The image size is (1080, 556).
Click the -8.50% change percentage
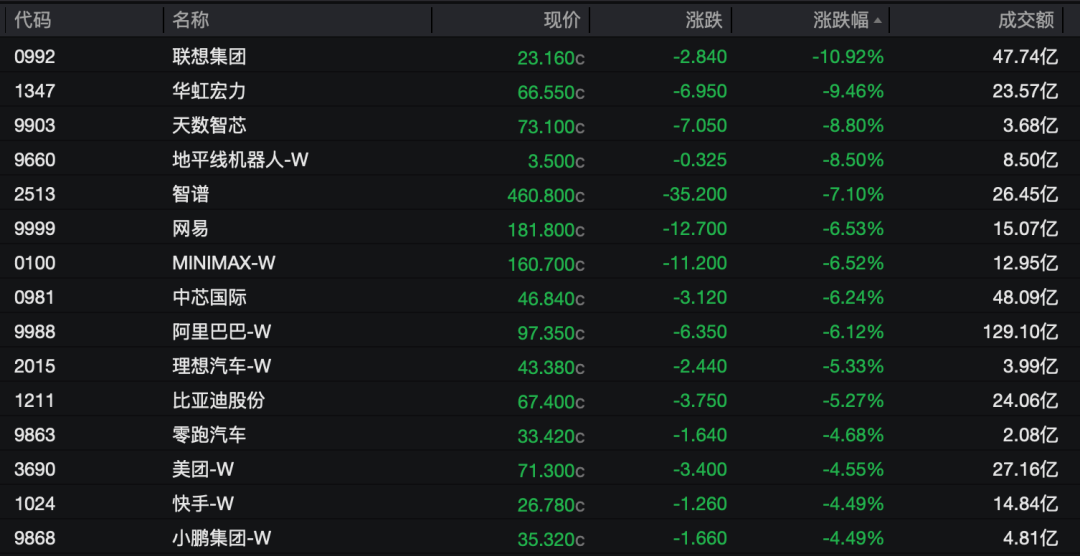(x=853, y=161)
